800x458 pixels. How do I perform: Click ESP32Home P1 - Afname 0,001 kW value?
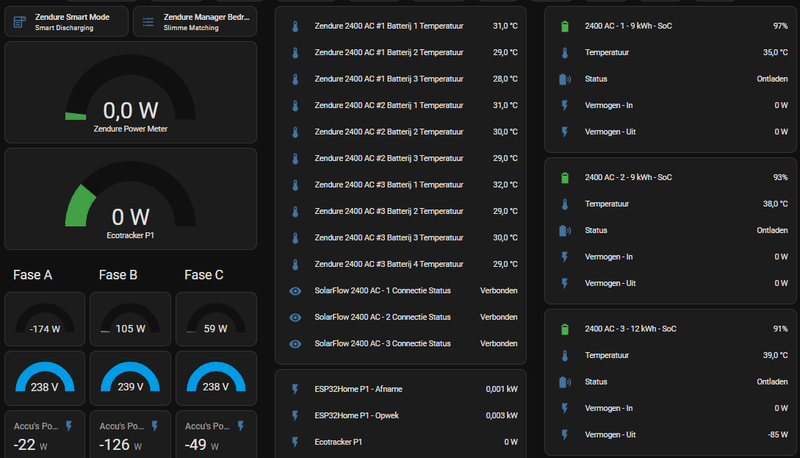(502, 389)
